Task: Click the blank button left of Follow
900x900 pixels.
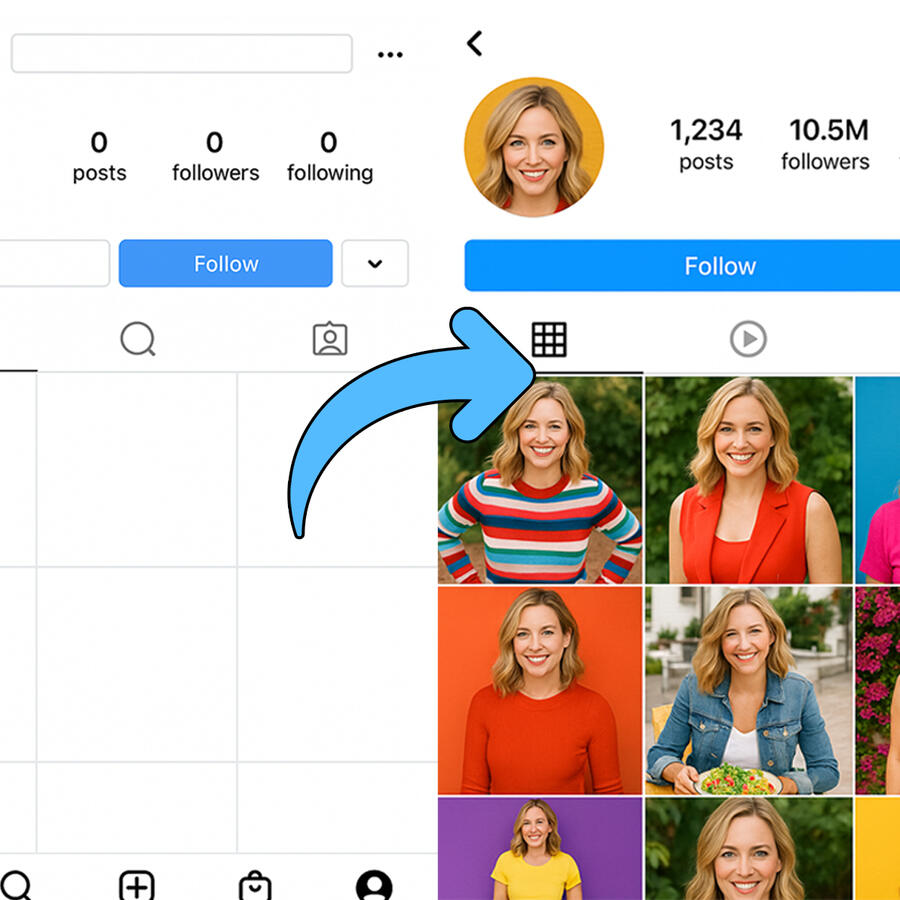Action: (55, 263)
